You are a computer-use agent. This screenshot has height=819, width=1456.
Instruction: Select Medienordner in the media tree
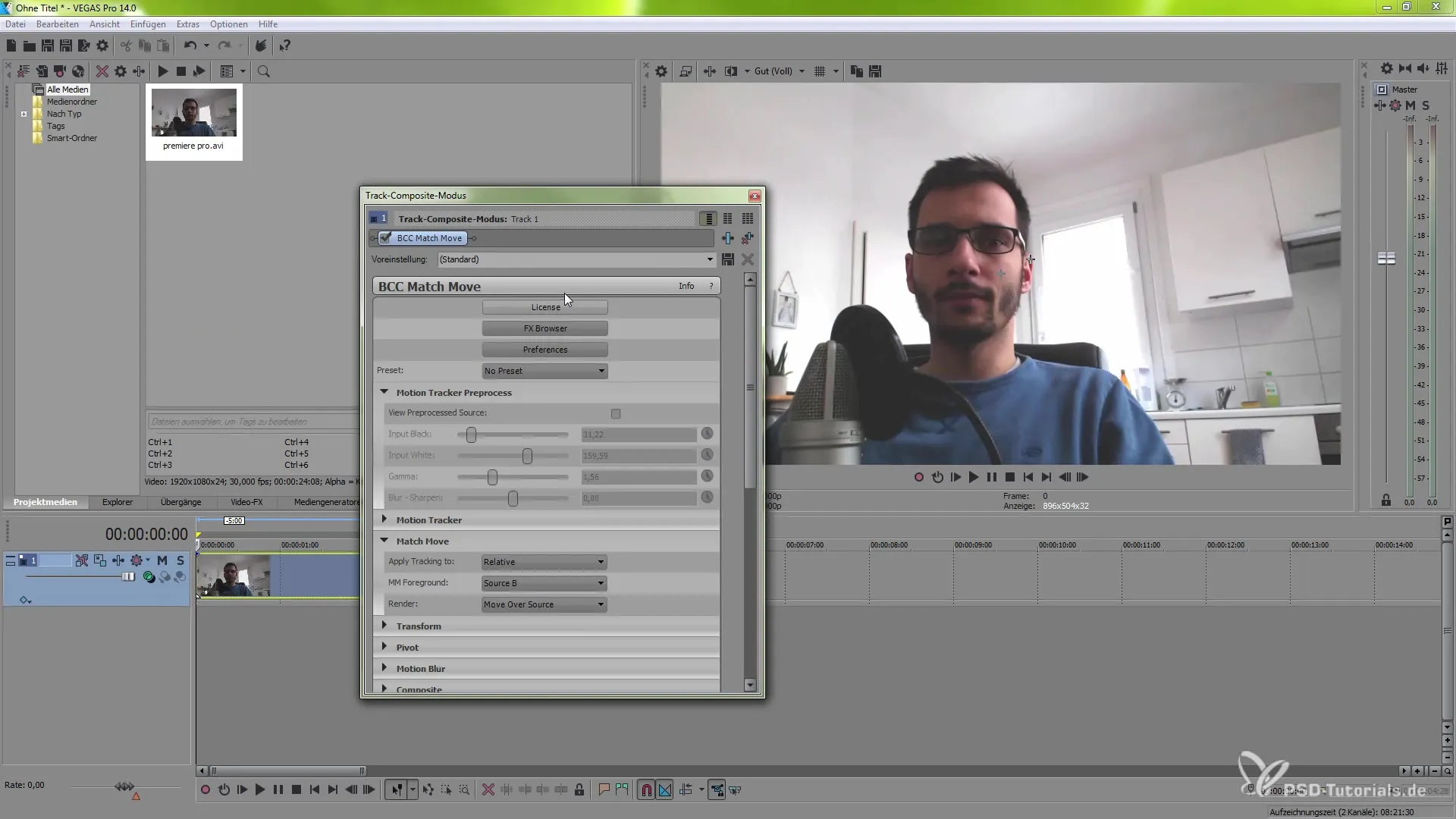pos(72,102)
